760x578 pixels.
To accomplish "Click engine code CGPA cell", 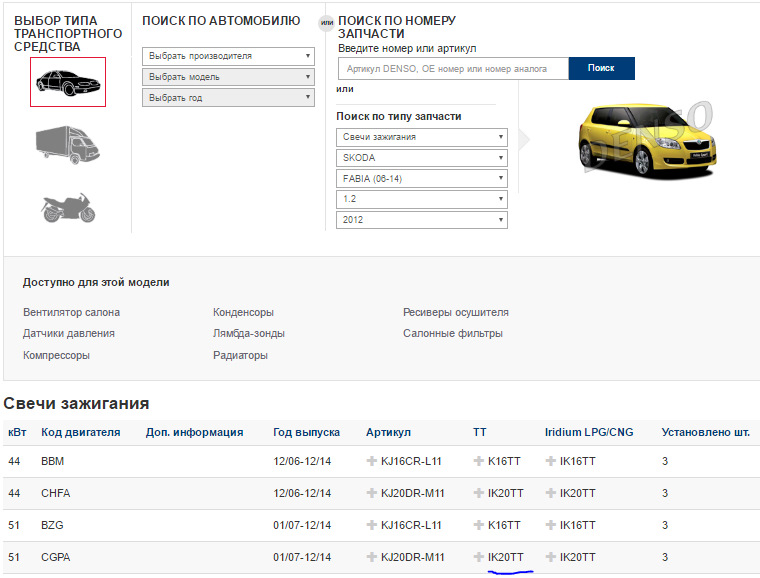I will 55,557.
